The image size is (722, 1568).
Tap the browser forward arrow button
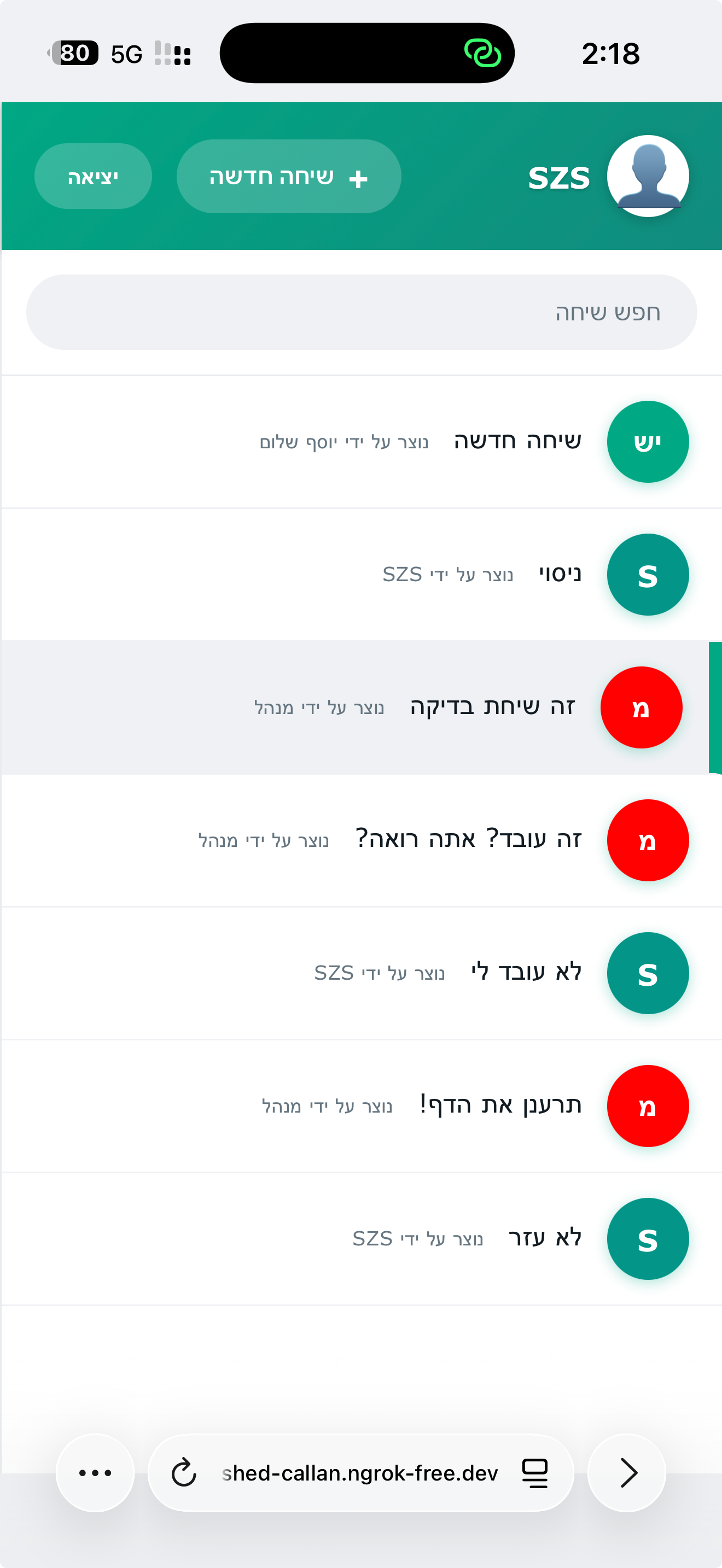627,1473
